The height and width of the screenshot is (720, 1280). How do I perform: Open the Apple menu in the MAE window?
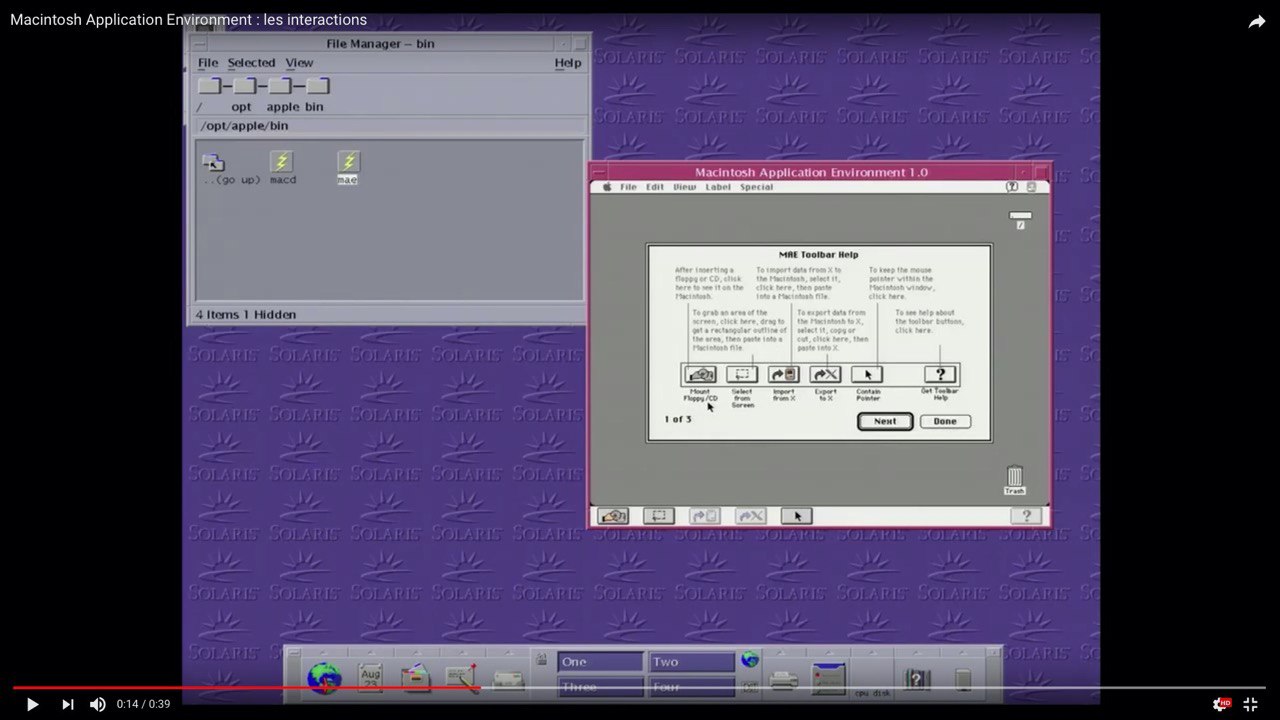point(606,187)
